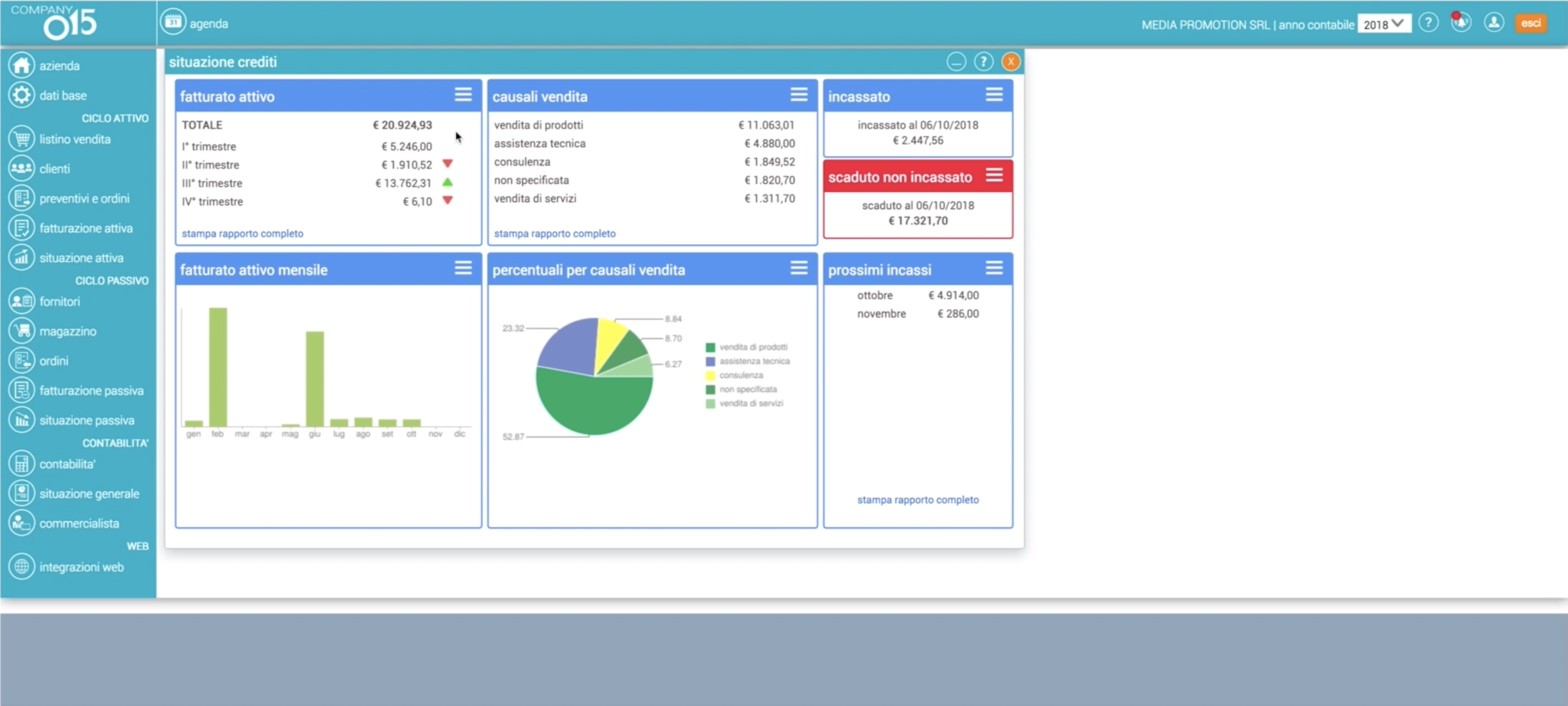Open causali vendita hamburger menu

(799, 94)
